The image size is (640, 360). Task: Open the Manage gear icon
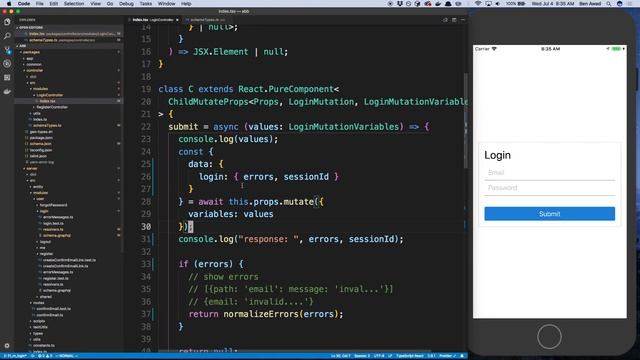click(7, 345)
